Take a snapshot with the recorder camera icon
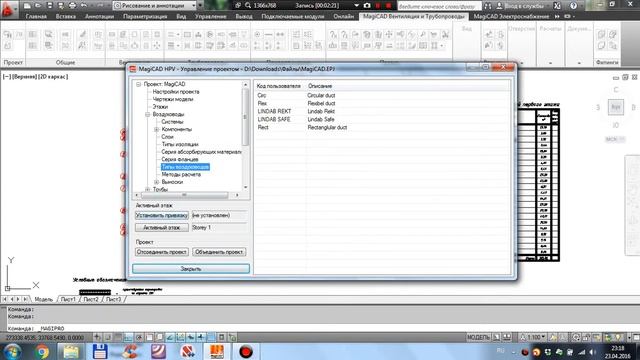This screenshot has width=640, height=360. (x=367, y=6)
